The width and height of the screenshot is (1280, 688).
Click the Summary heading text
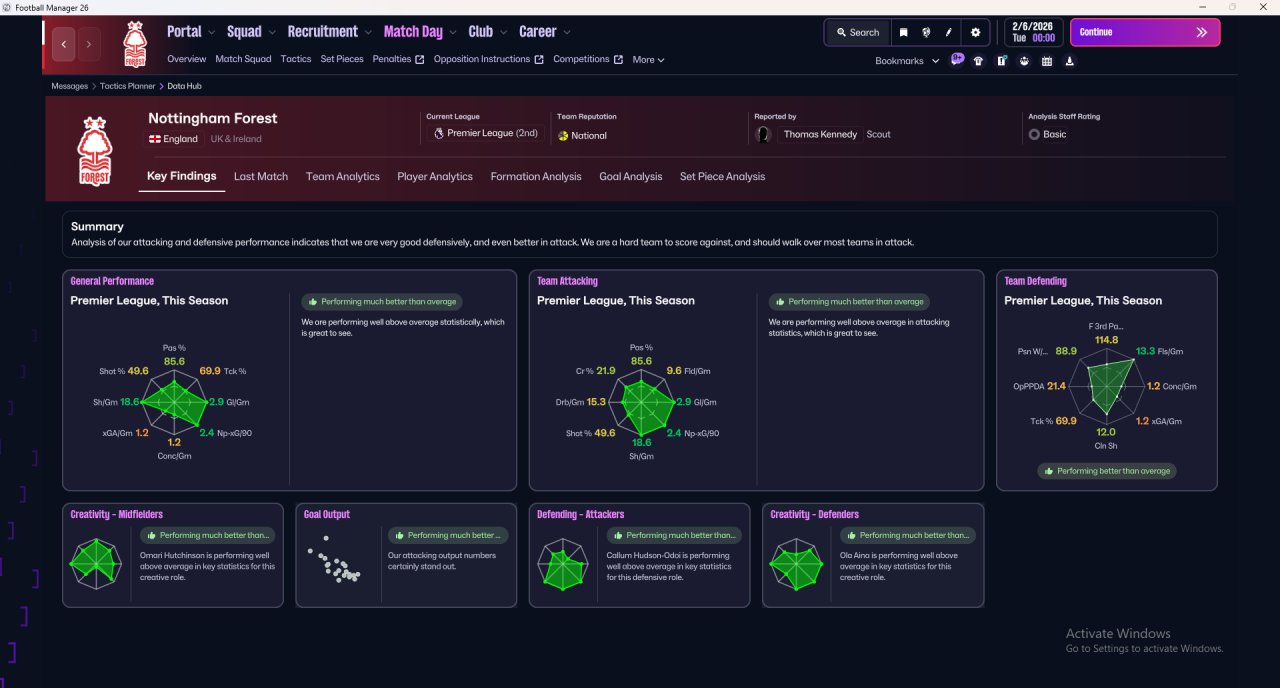pyautogui.click(x=97, y=227)
